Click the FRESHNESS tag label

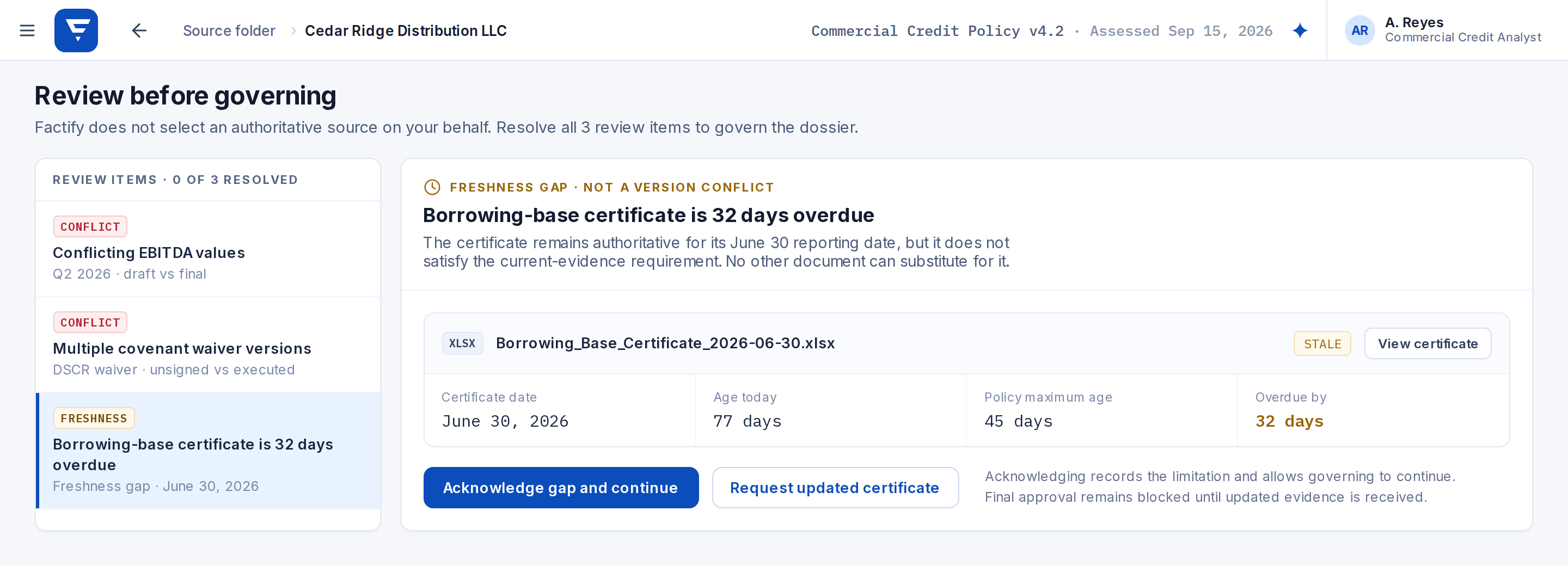pos(94,418)
